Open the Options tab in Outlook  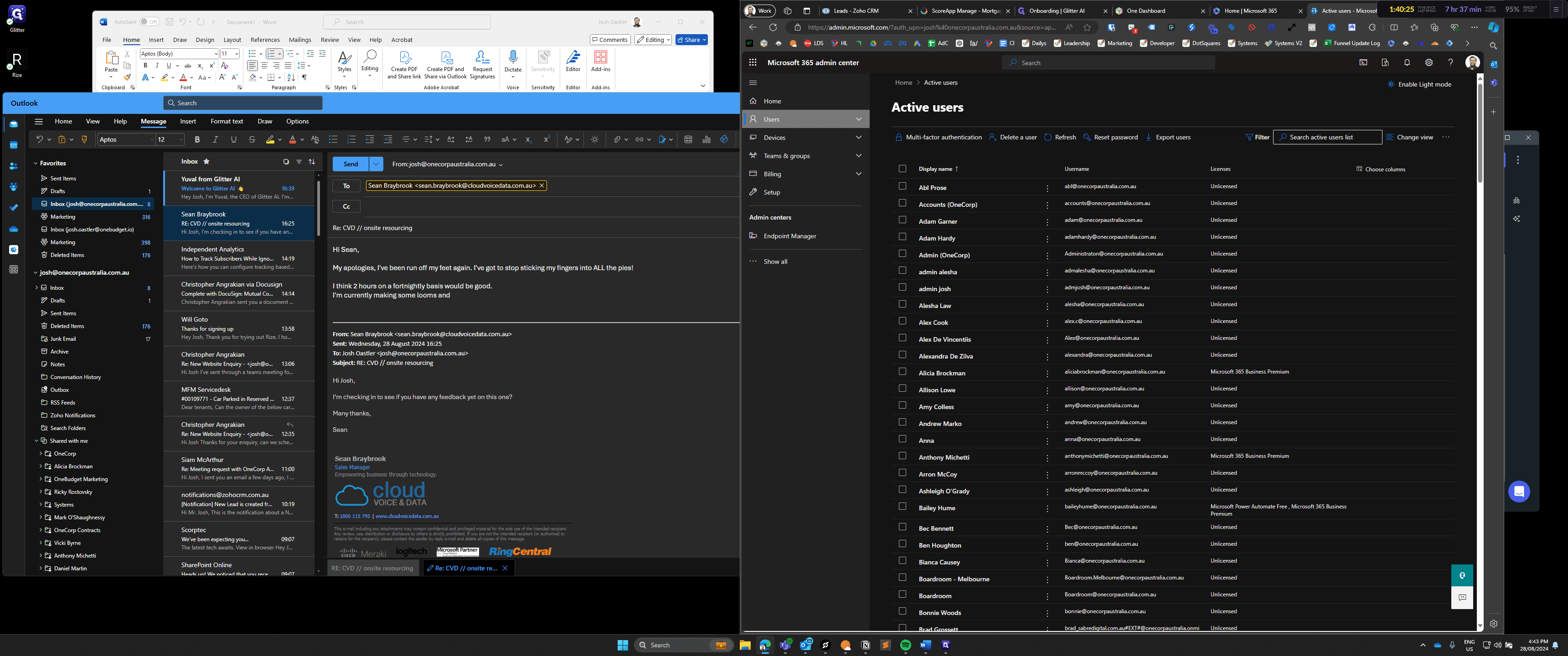[x=297, y=122]
